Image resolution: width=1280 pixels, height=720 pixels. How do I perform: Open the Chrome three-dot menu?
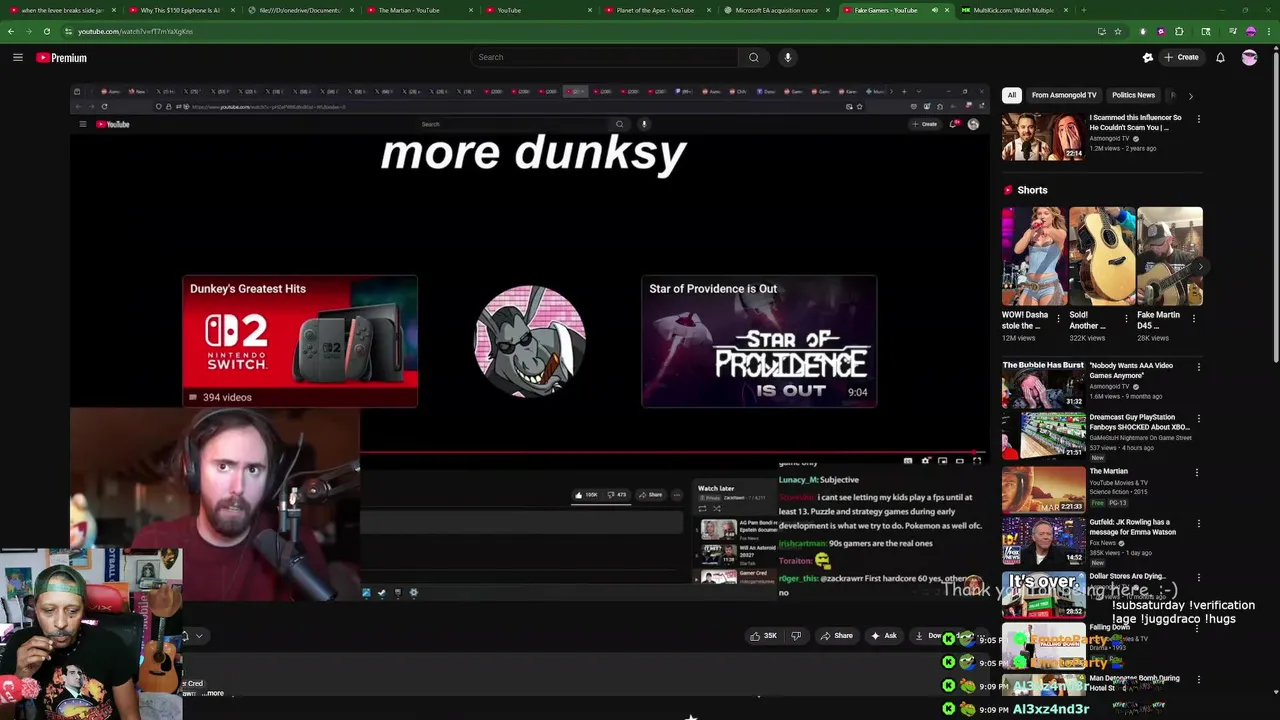click(1268, 31)
